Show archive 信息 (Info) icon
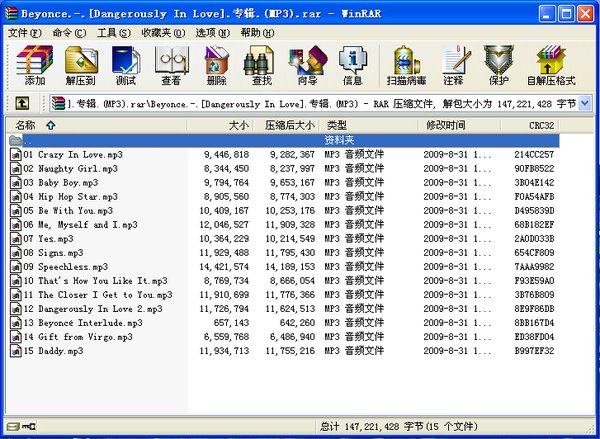The height and width of the screenshot is (439, 600). pos(352,65)
